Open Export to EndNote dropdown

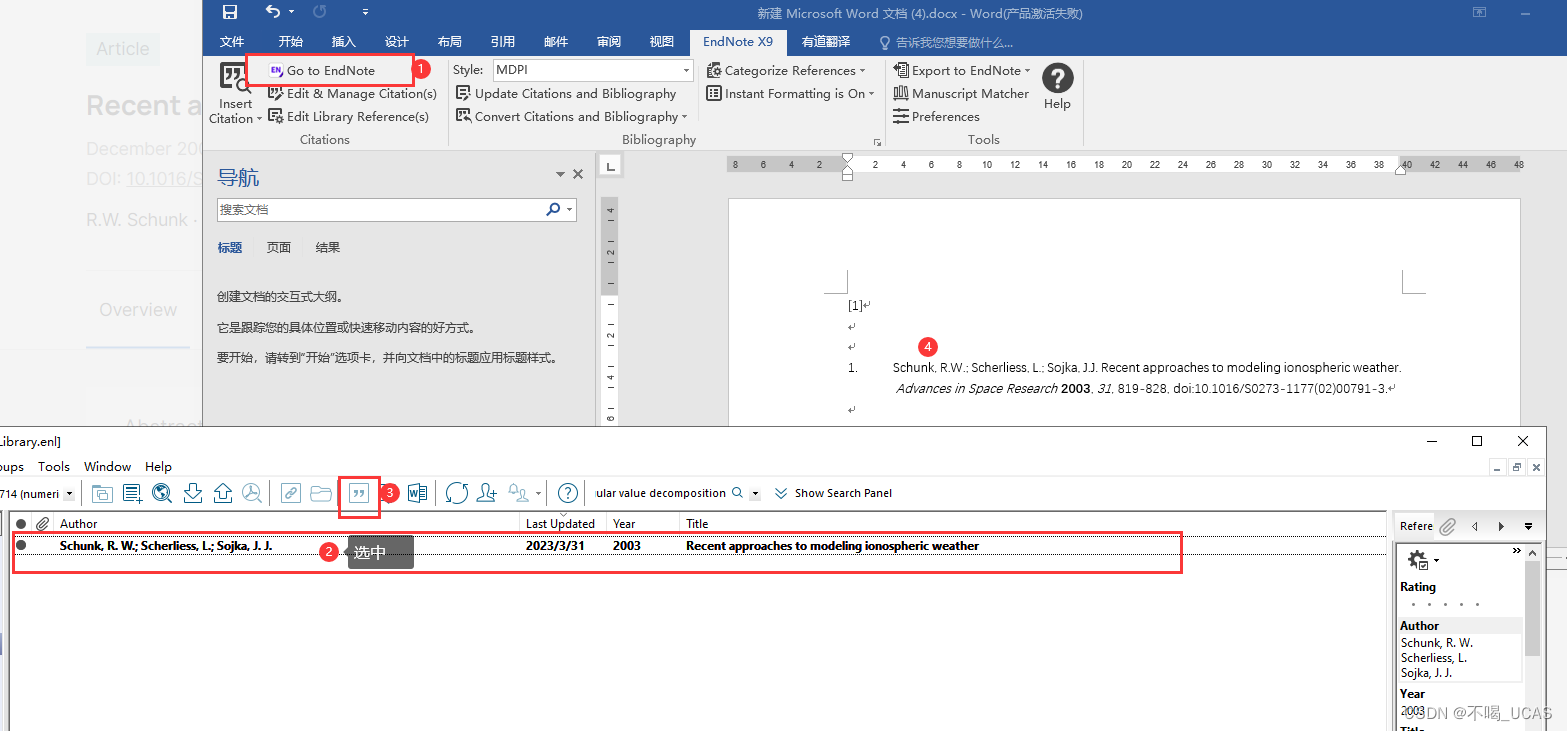(x=962, y=70)
